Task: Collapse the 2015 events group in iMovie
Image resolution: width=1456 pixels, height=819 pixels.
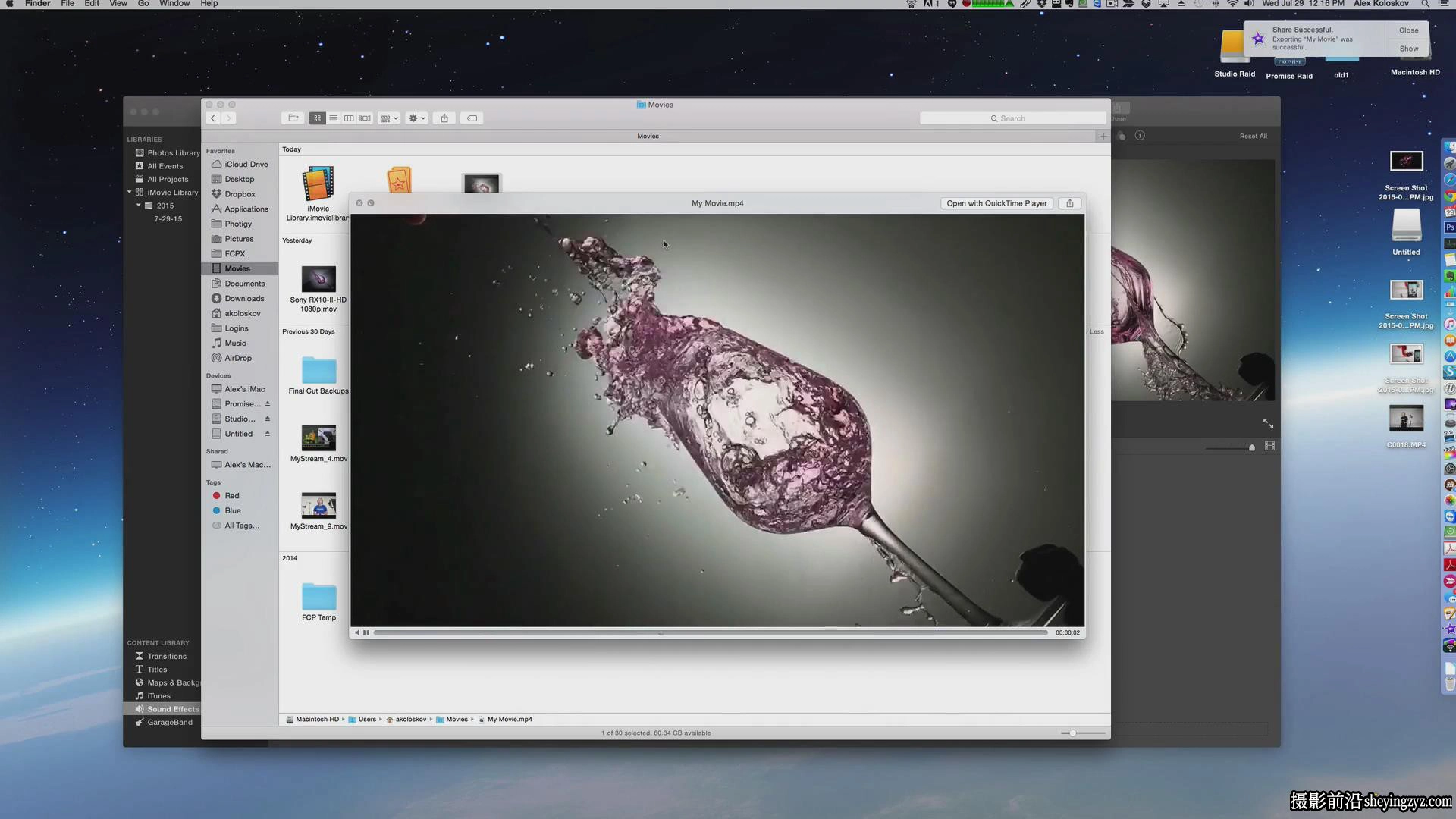Action: (x=139, y=206)
